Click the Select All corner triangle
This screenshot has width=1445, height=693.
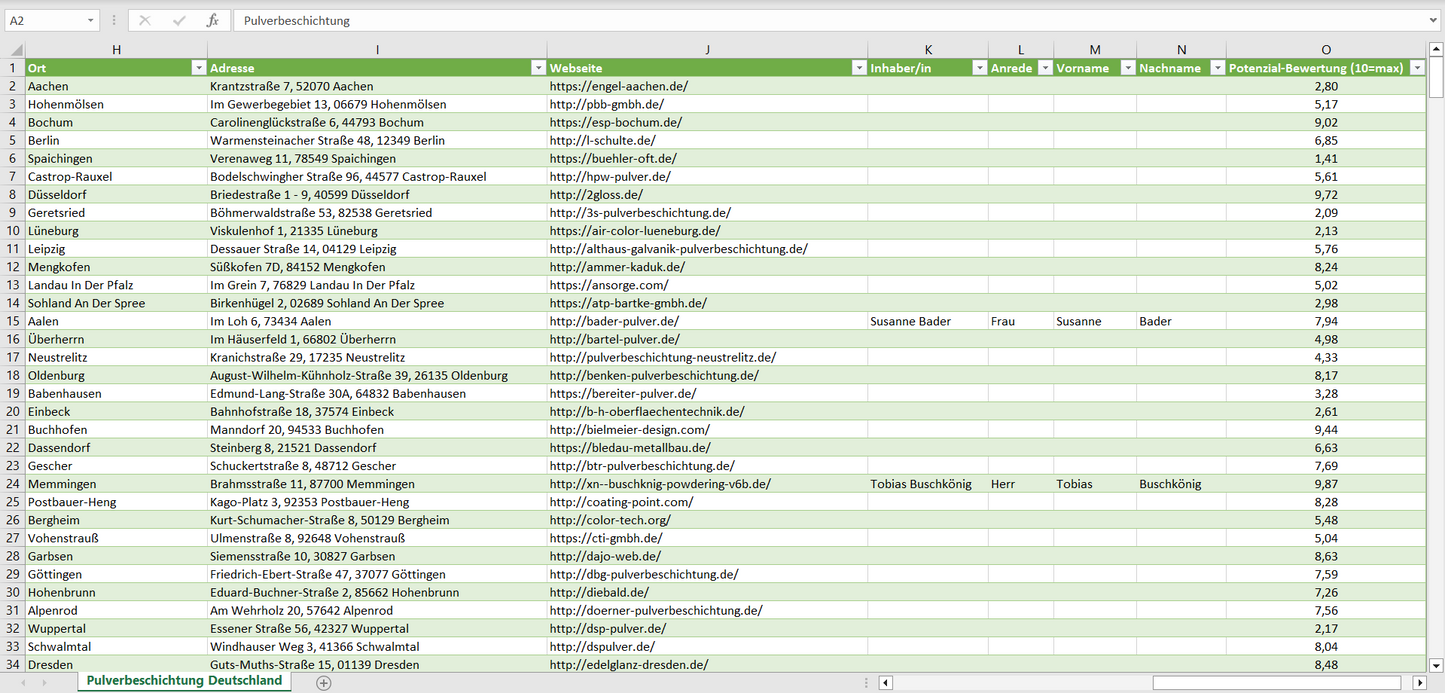click(x=15, y=50)
